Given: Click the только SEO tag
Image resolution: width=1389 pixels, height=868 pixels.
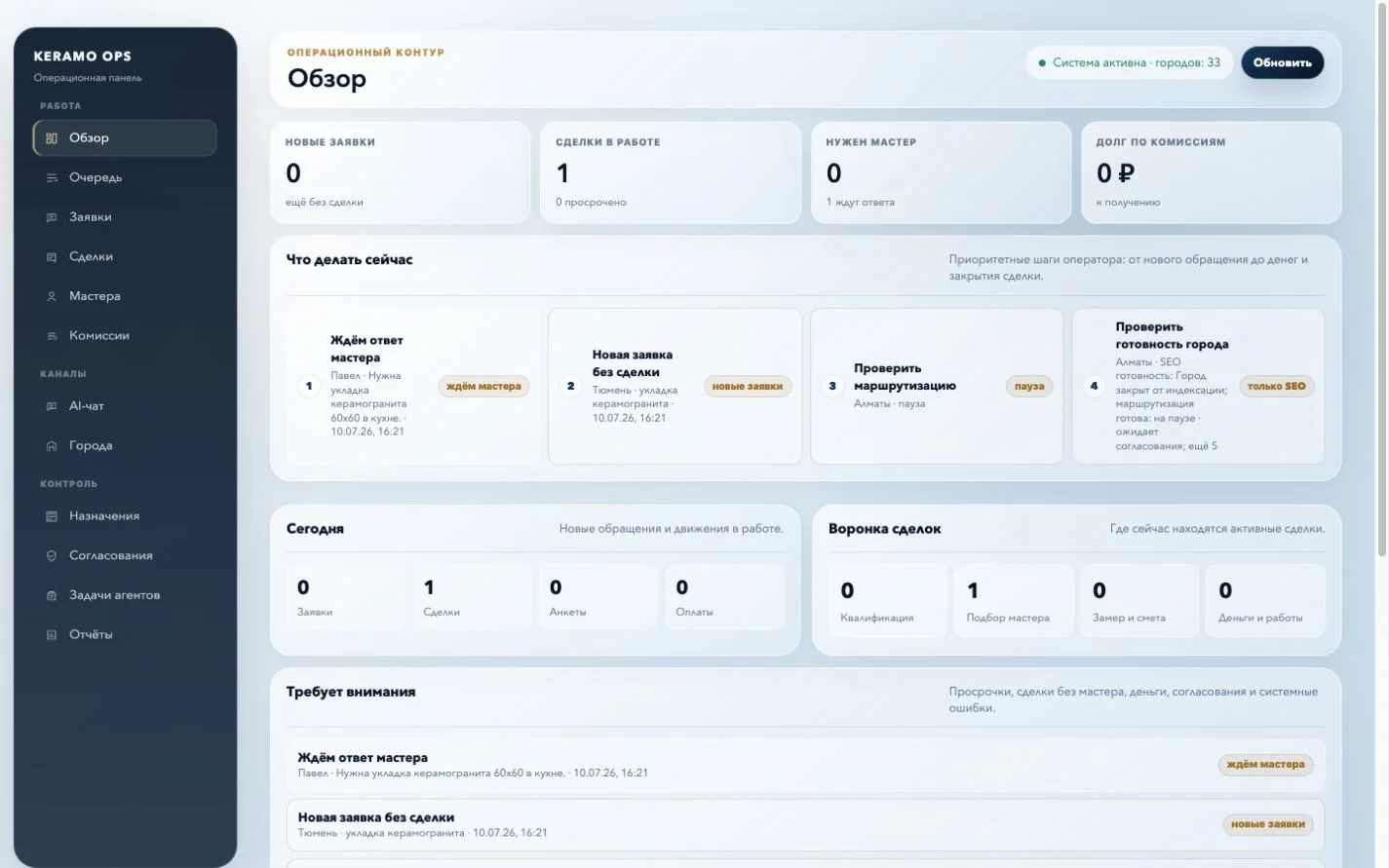Looking at the screenshot, I should [1276, 387].
